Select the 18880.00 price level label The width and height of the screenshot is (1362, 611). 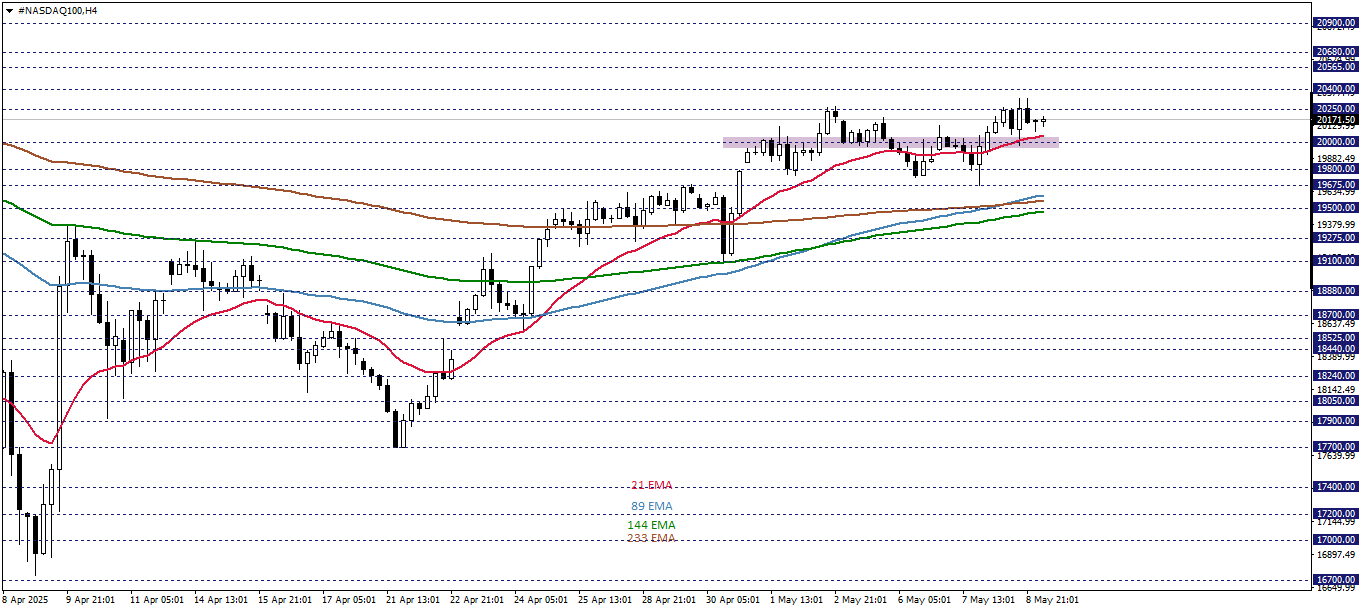(x=1337, y=291)
